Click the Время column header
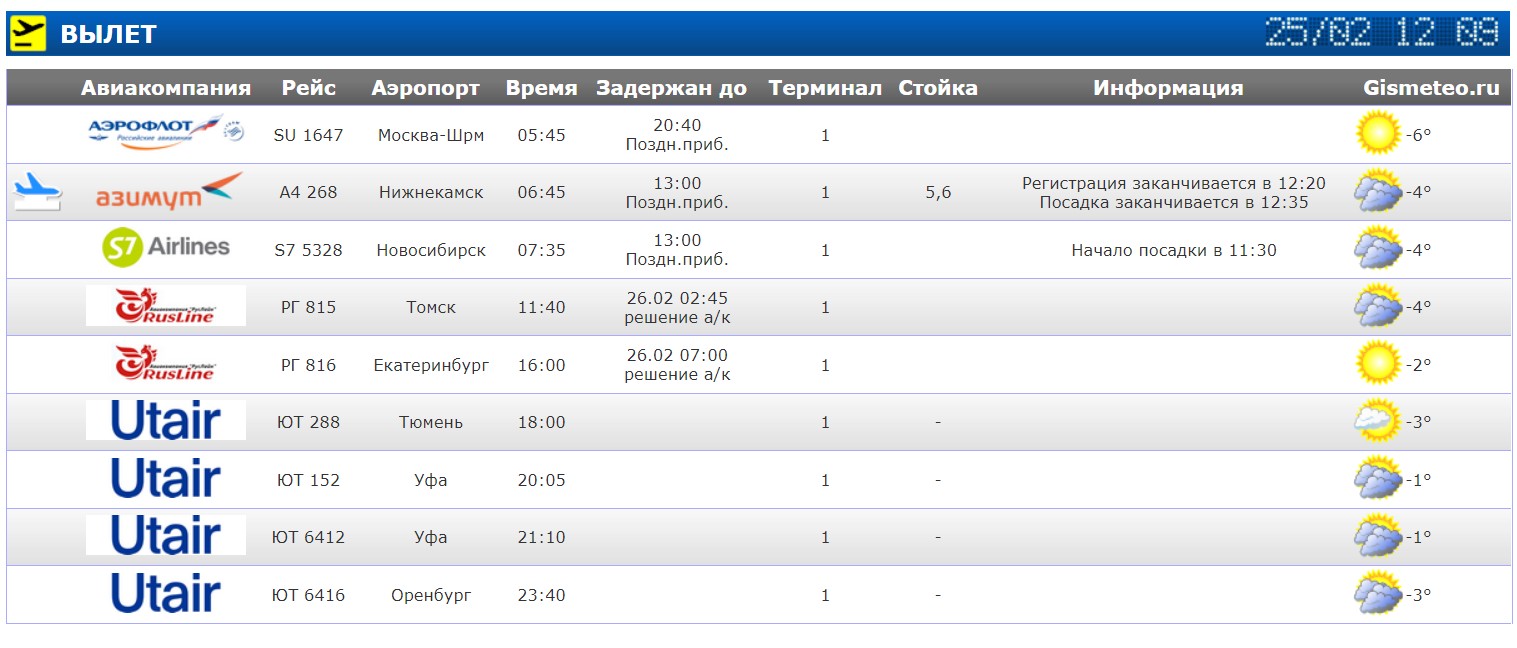This screenshot has height=648, width=1517. (x=541, y=88)
